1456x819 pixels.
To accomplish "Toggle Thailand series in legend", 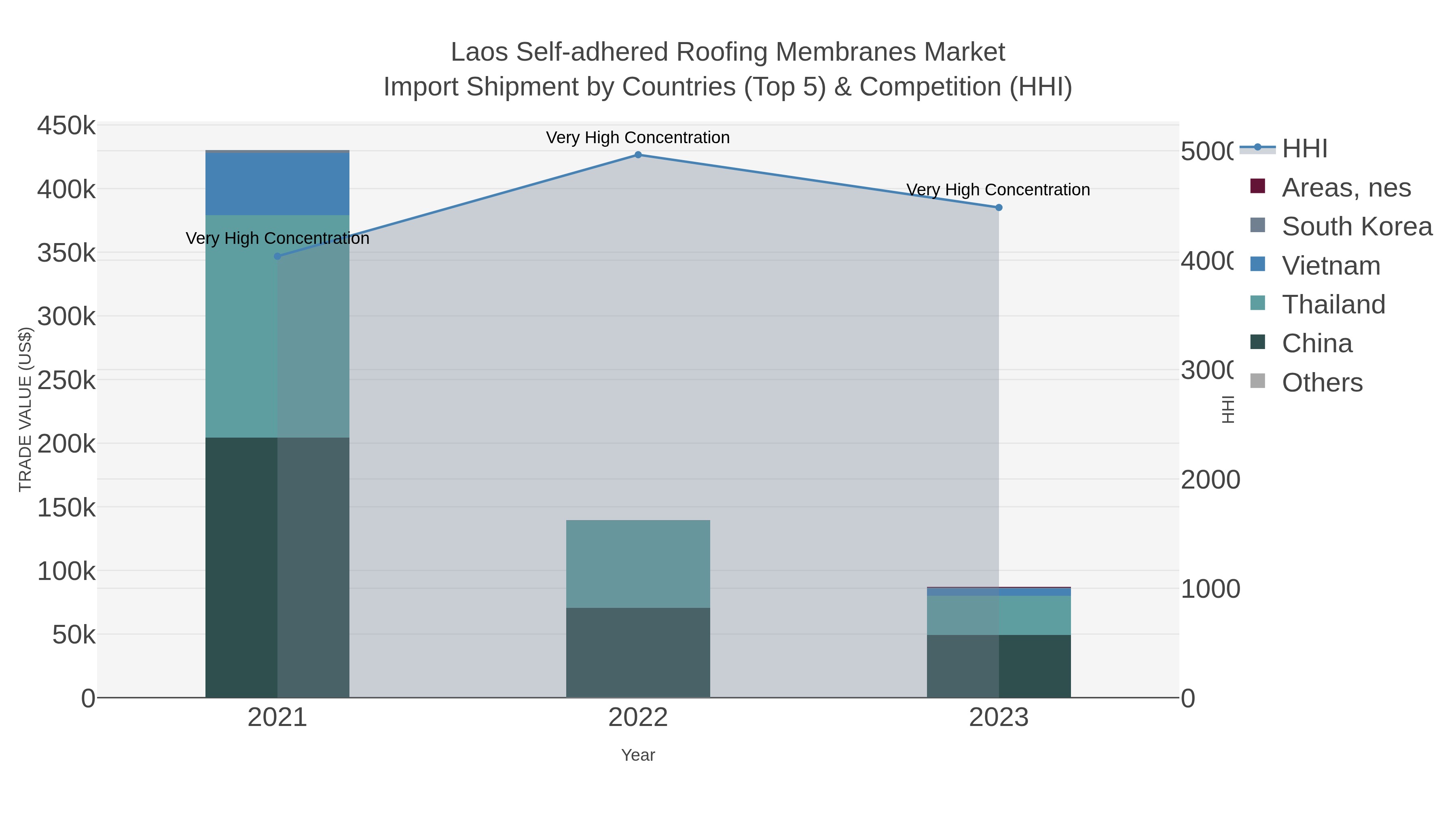I will click(x=1318, y=304).
